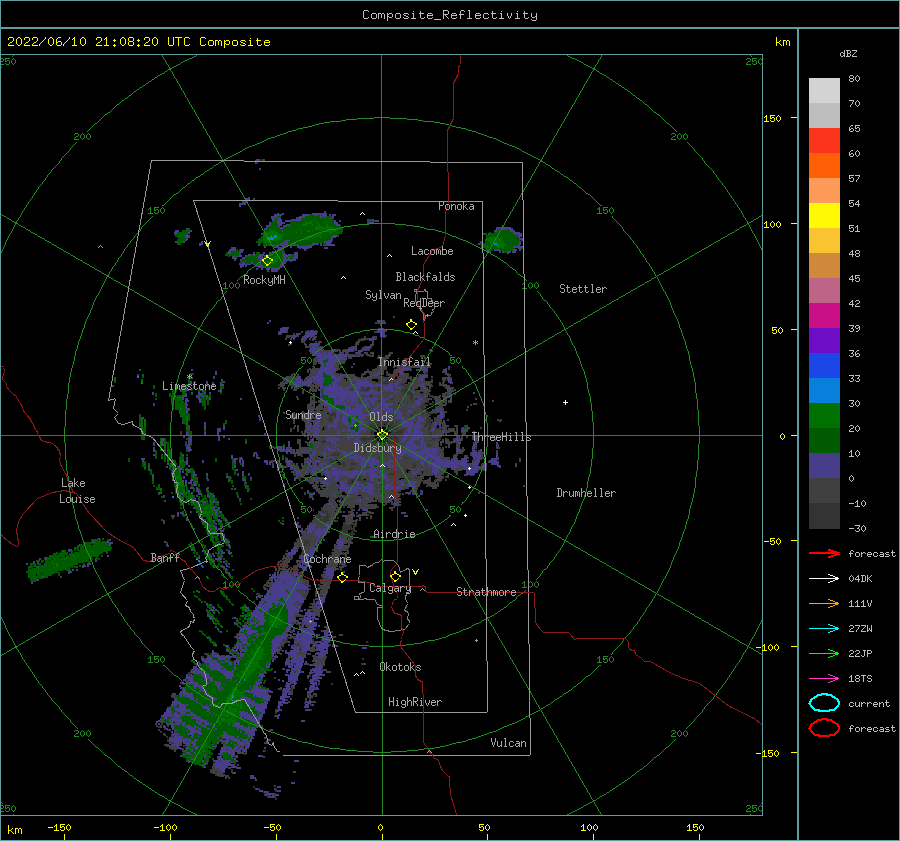Click the white plus marker north of Drumheller

565,402
